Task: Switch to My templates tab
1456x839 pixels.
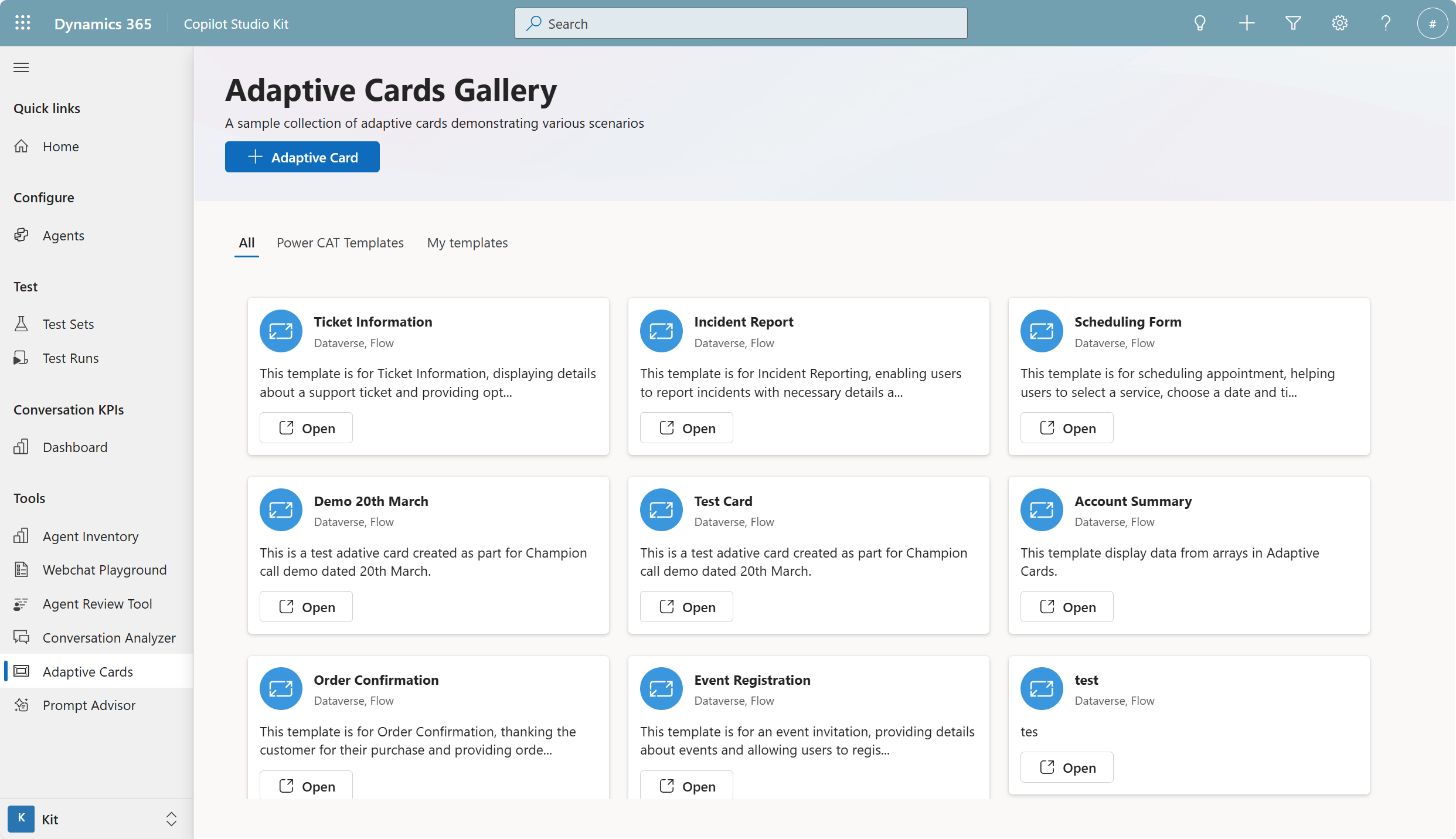Action: tap(467, 243)
